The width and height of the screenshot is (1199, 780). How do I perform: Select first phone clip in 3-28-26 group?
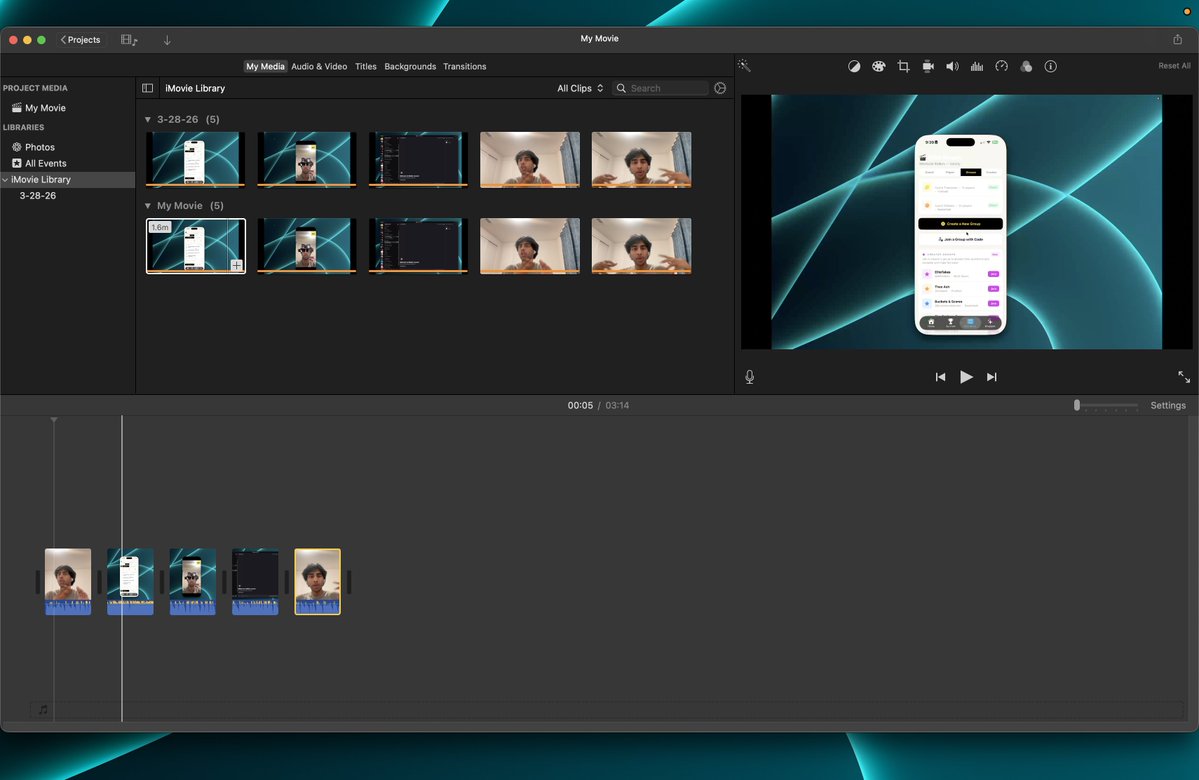(196, 159)
